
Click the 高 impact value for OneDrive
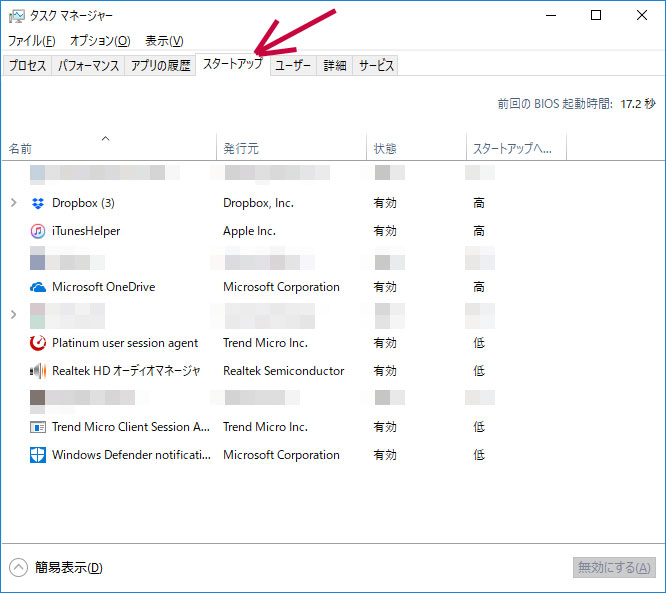click(479, 287)
